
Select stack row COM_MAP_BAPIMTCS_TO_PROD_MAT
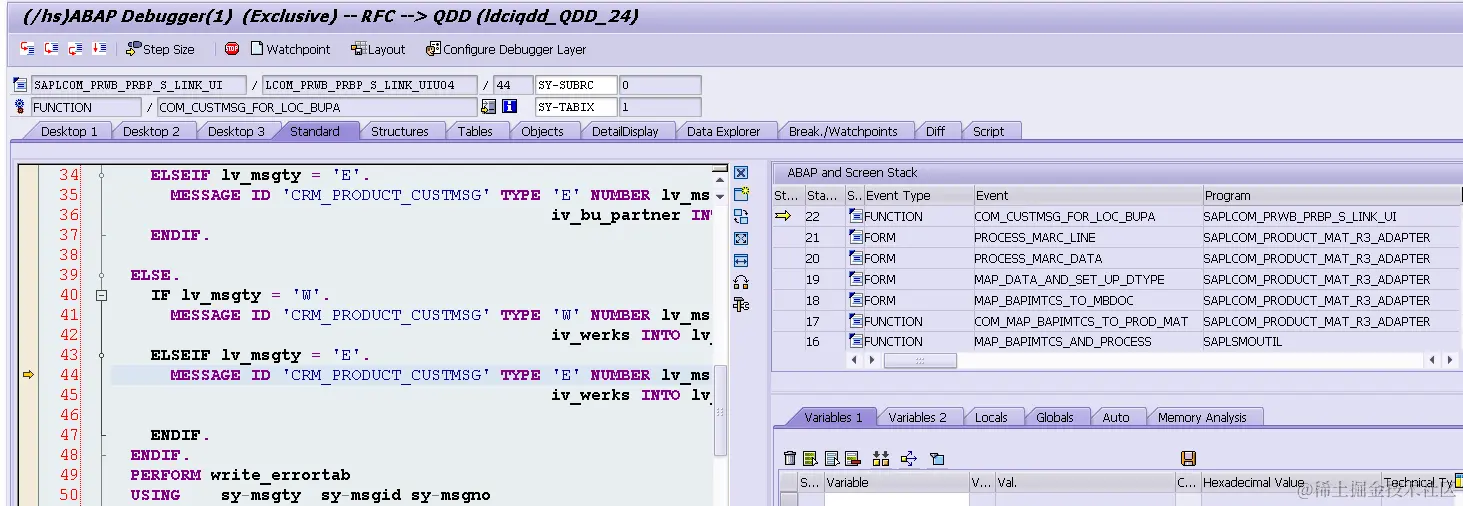1118,321
